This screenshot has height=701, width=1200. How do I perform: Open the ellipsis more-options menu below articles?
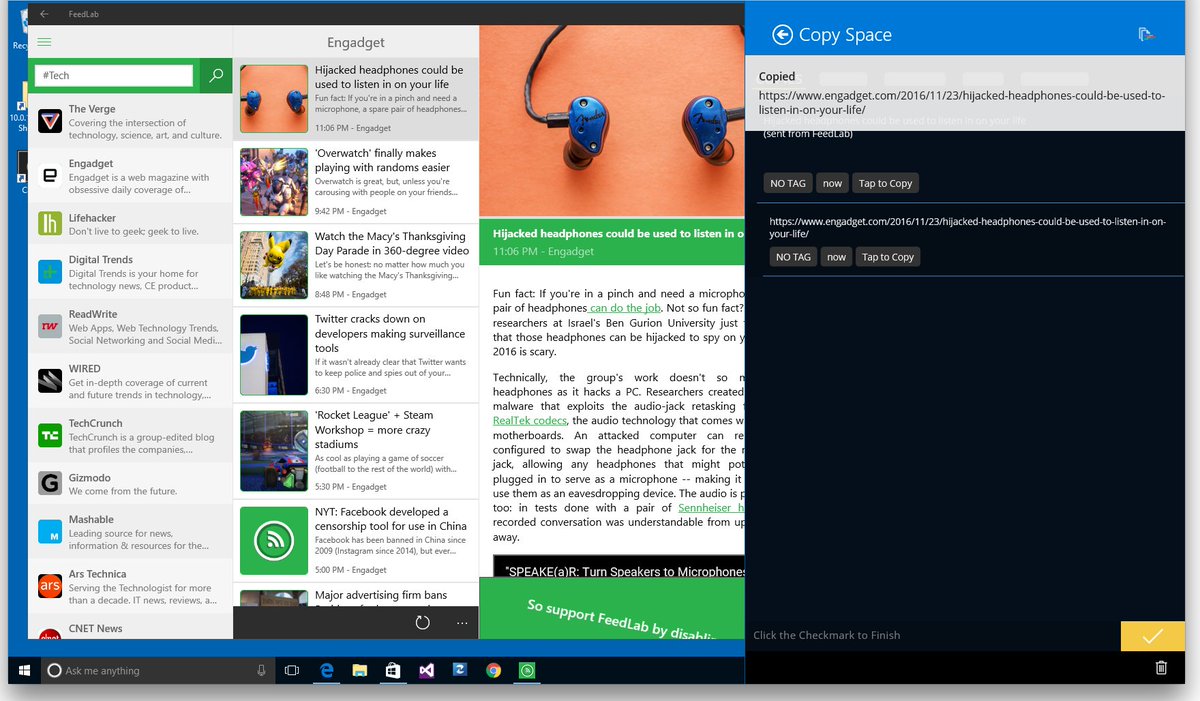pyautogui.click(x=462, y=622)
